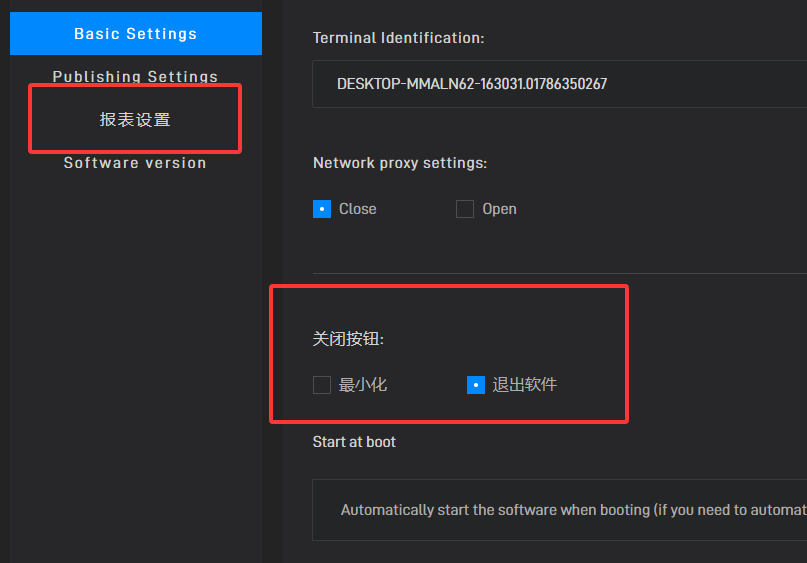This screenshot has width=807, height=563.
Task: Go to Software version page
Action: click(135, 163)
